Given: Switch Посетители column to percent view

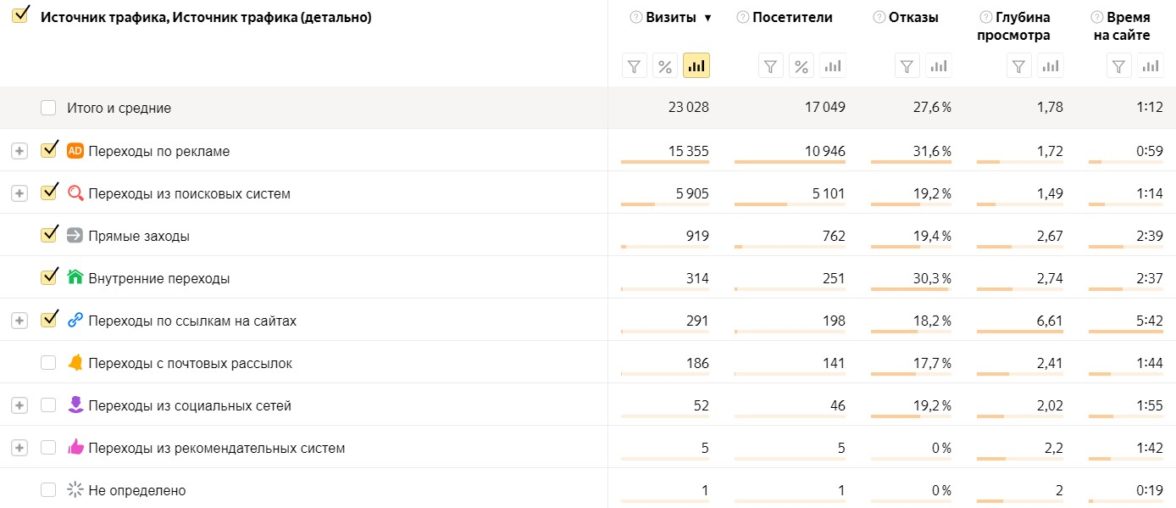Looking at the screenshot, I should [x=801, y=66].
